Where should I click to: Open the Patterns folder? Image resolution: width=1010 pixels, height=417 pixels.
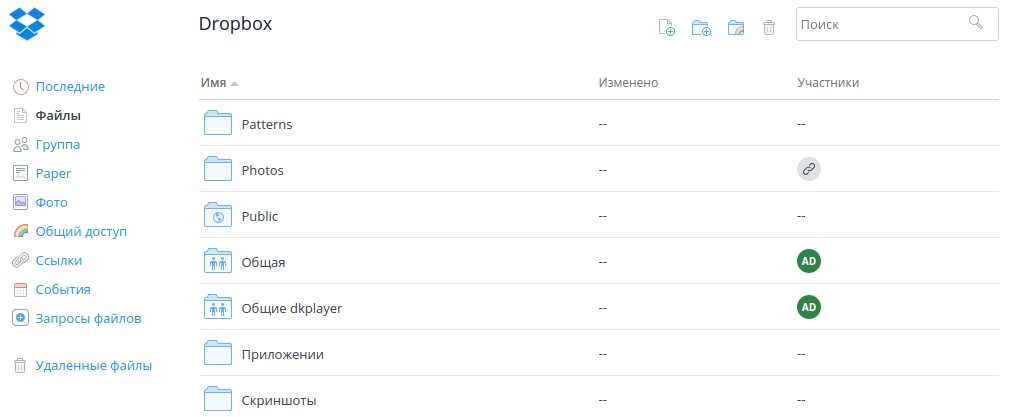click(267, 124)
